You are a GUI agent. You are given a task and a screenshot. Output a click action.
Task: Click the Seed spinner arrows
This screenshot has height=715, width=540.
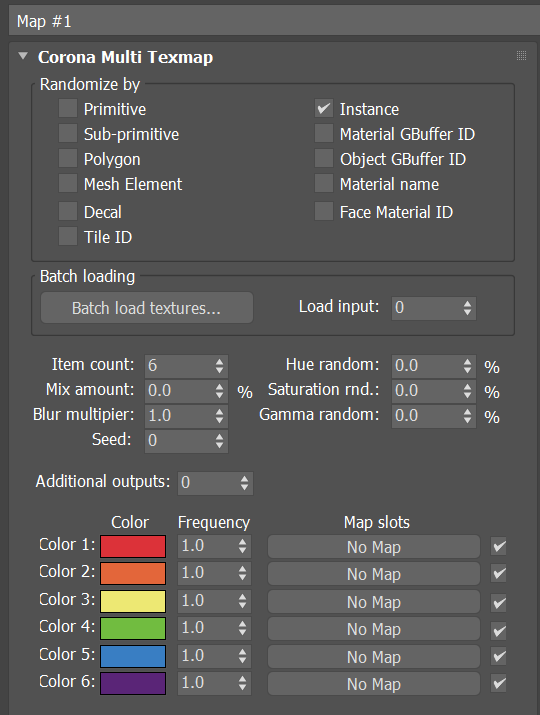tap(219, 440)
